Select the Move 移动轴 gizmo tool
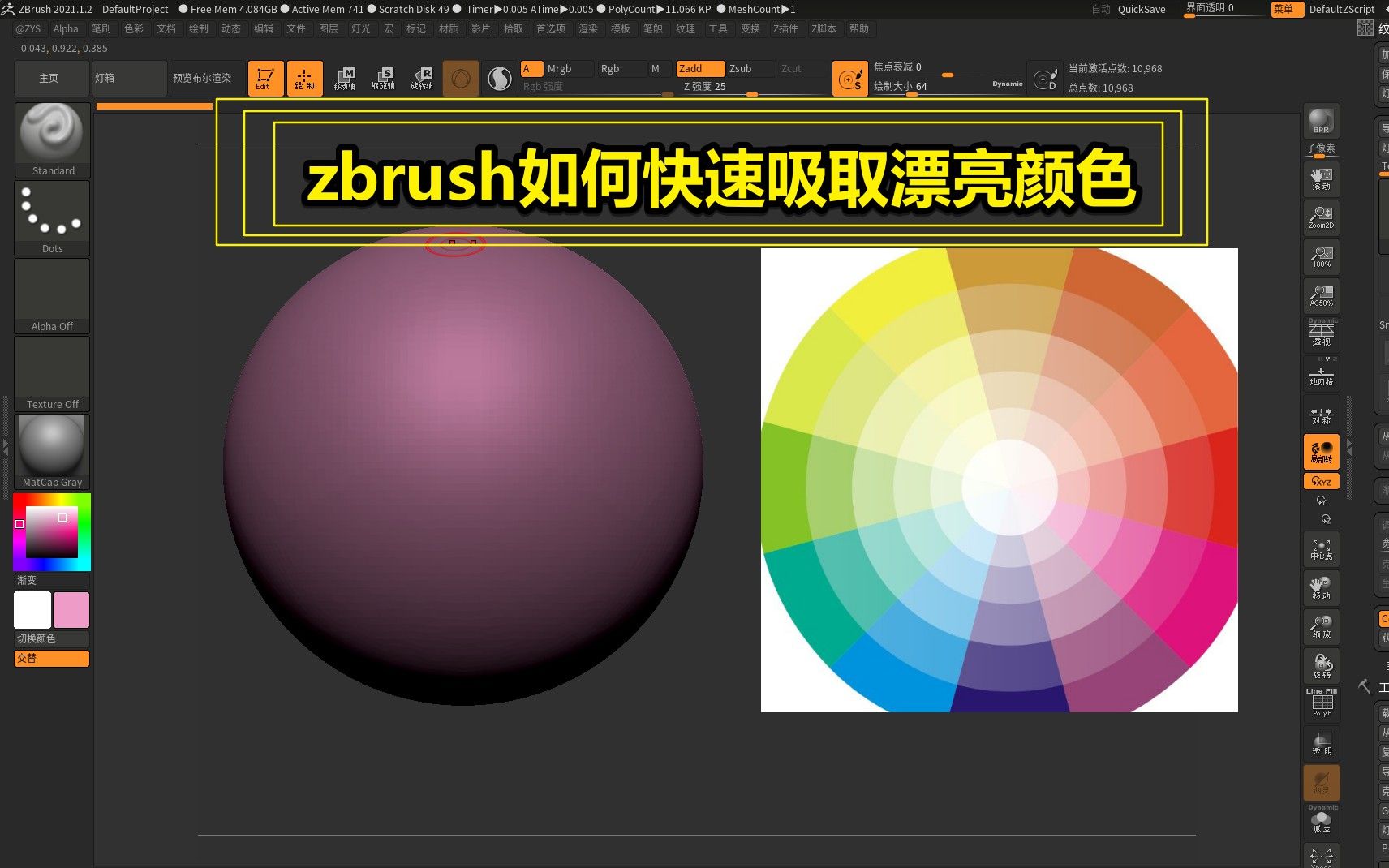 [x=345, y=78]
